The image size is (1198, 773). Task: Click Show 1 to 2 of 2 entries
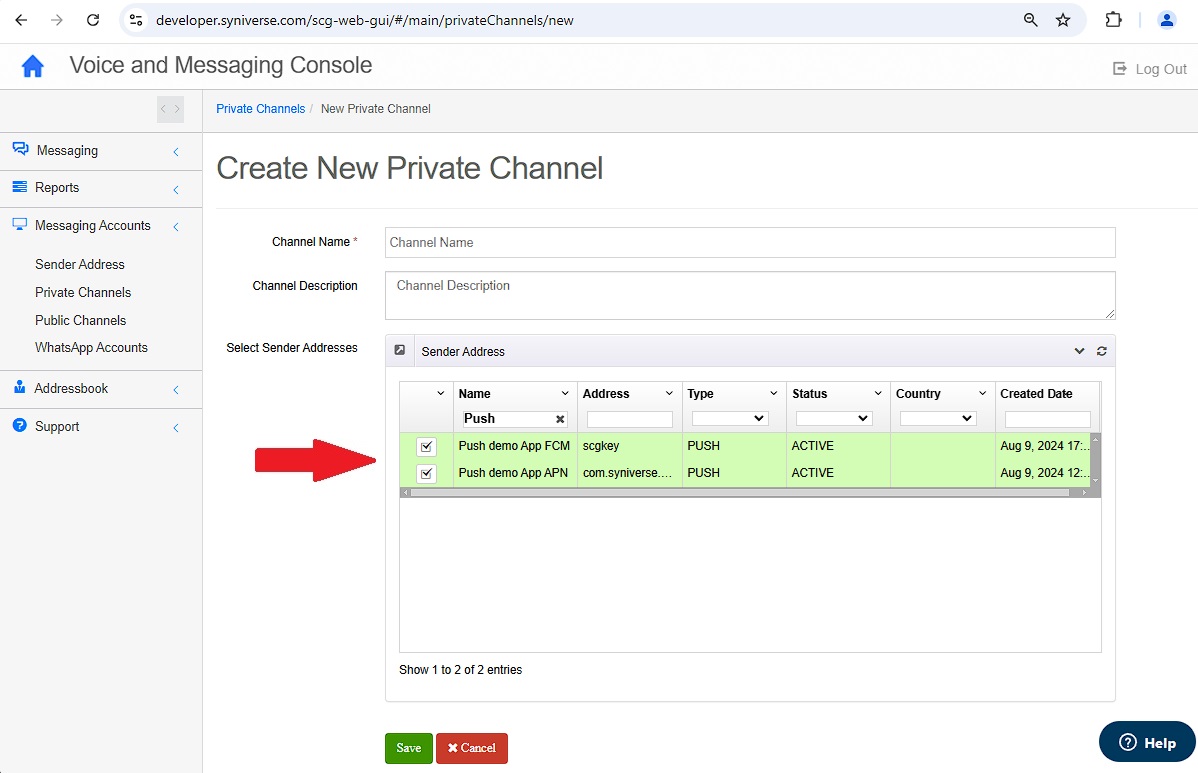coord(461,670)
